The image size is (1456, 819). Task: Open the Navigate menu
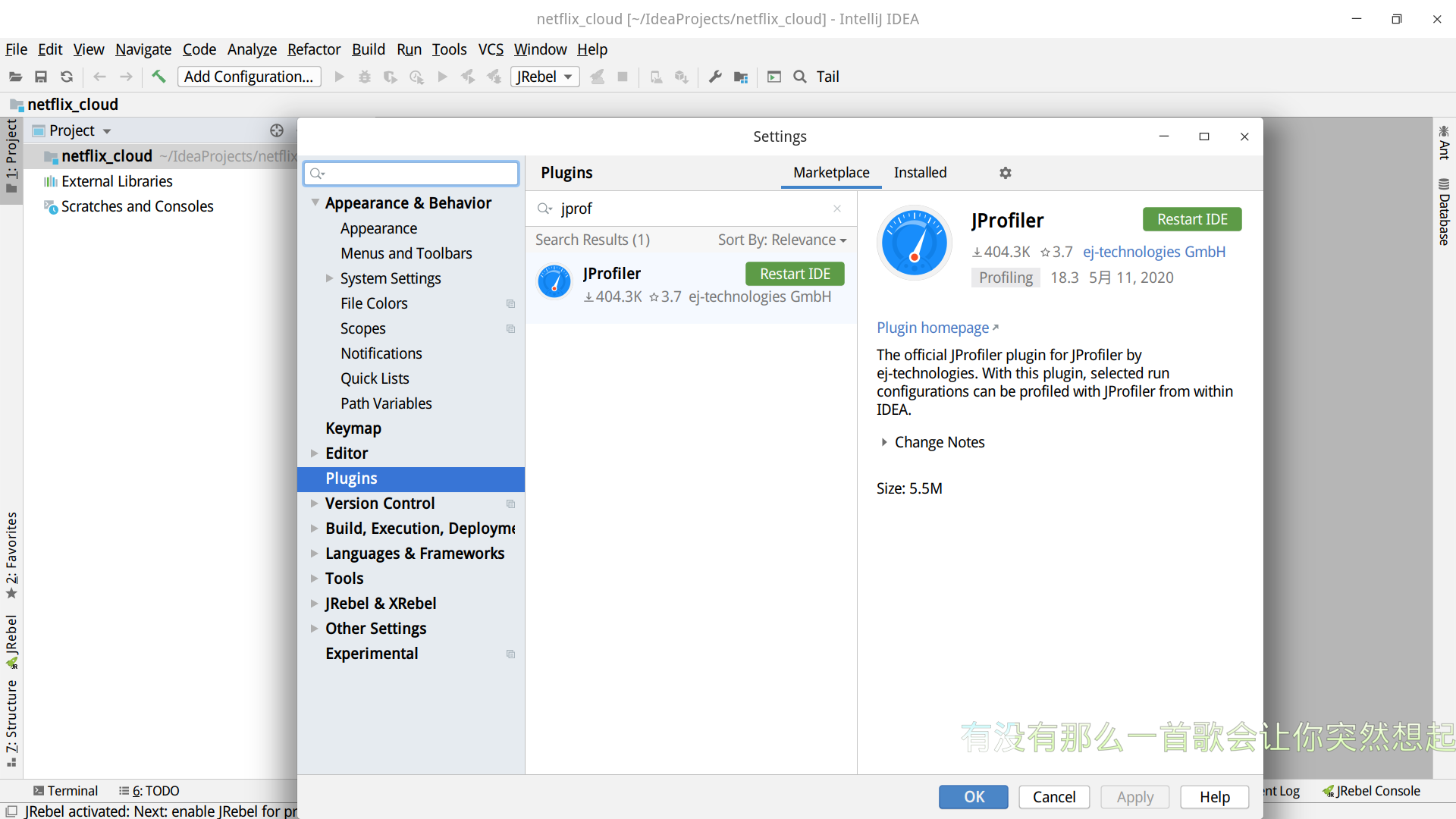(143, 49)
